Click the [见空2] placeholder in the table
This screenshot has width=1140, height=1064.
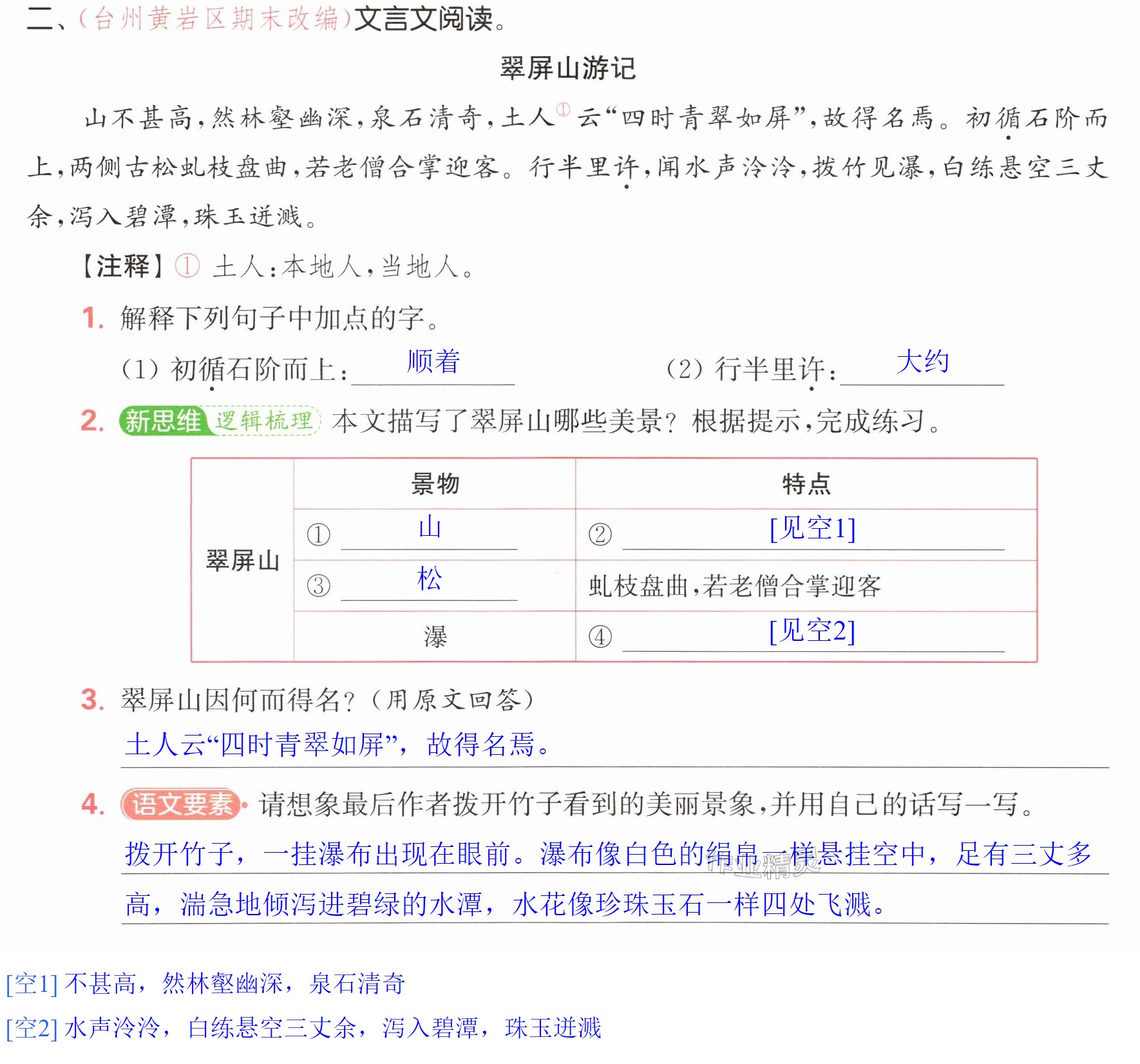pos(813,631)
